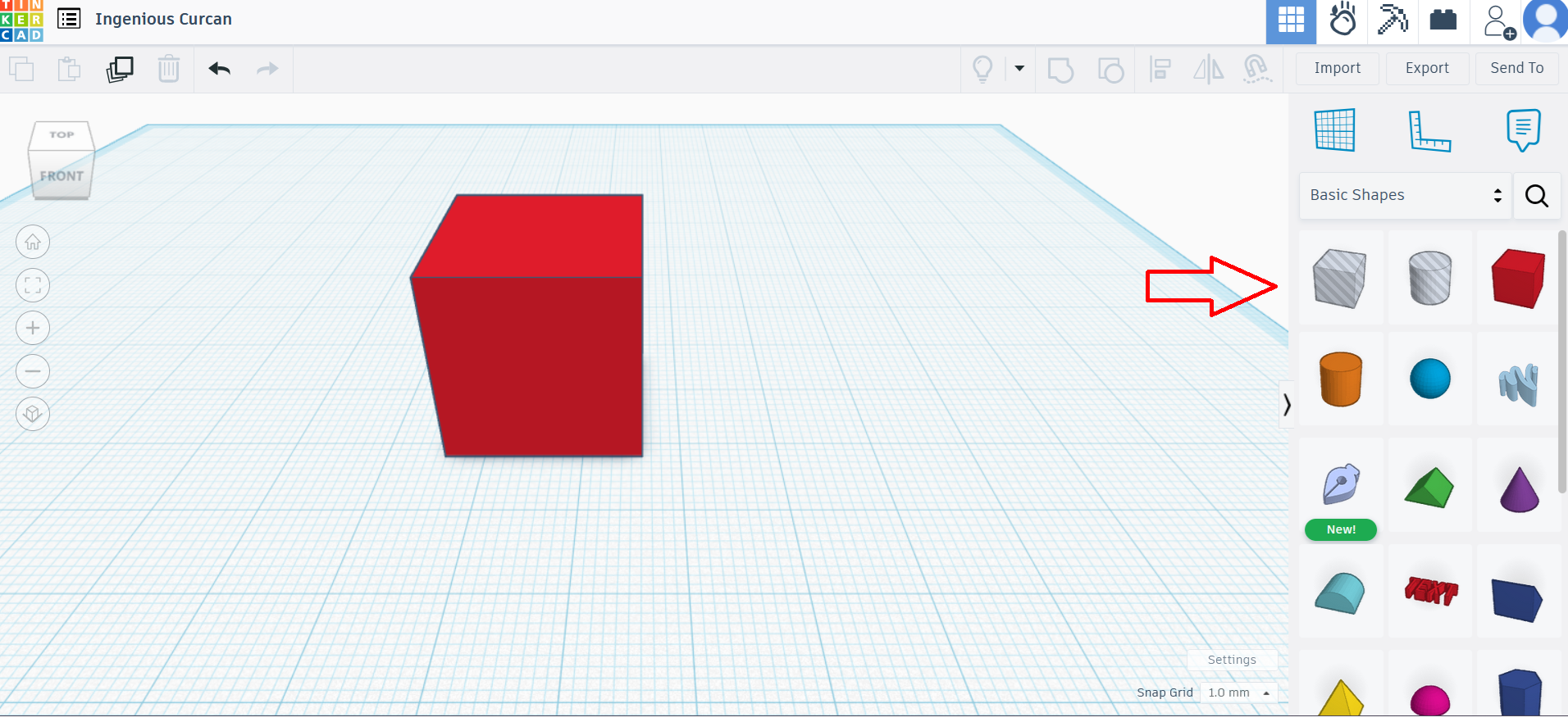
Task: Click the Home view icon
Action: (33, 243)
